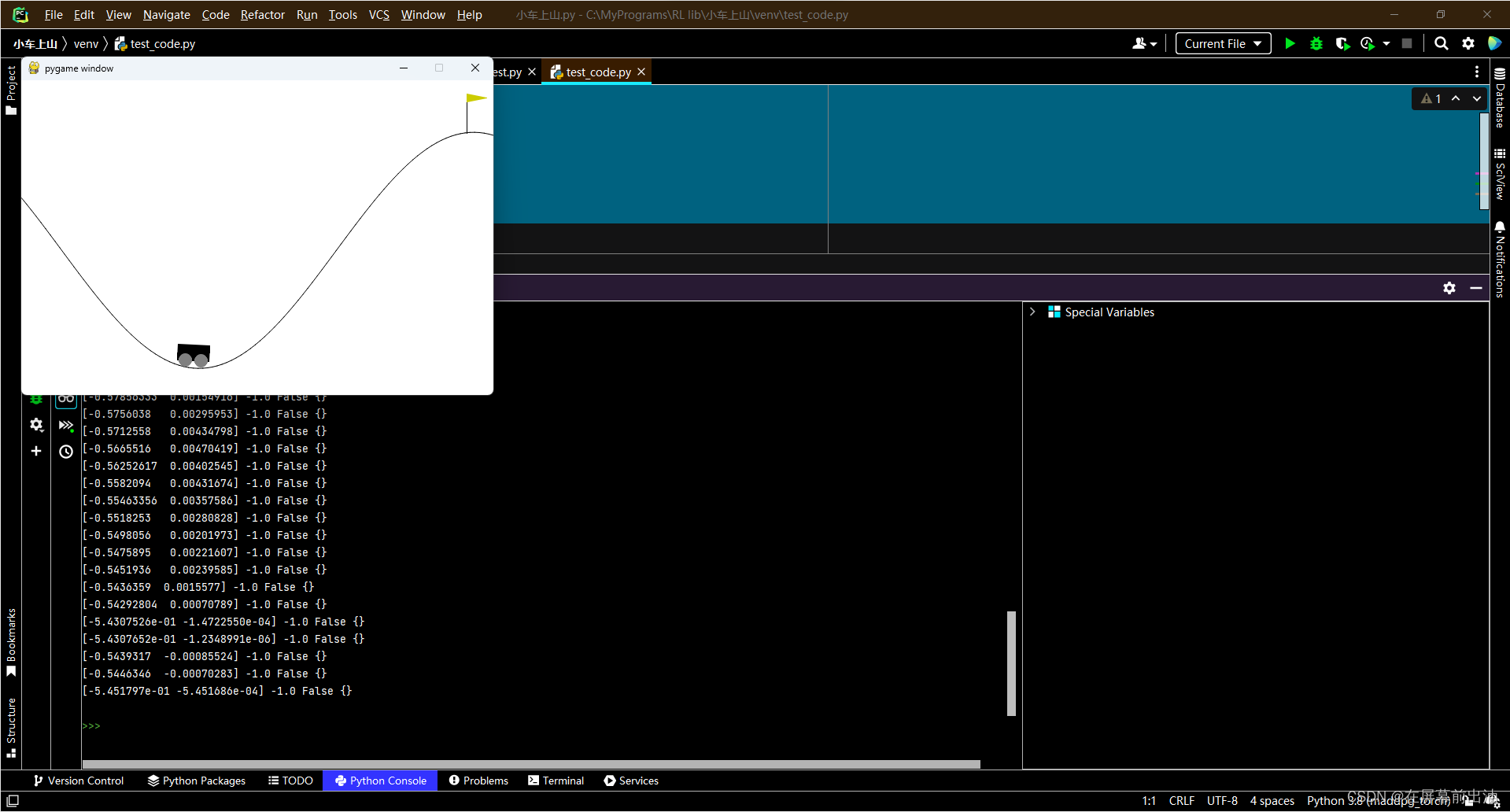Open the Structure tool window

pos(11,727)
